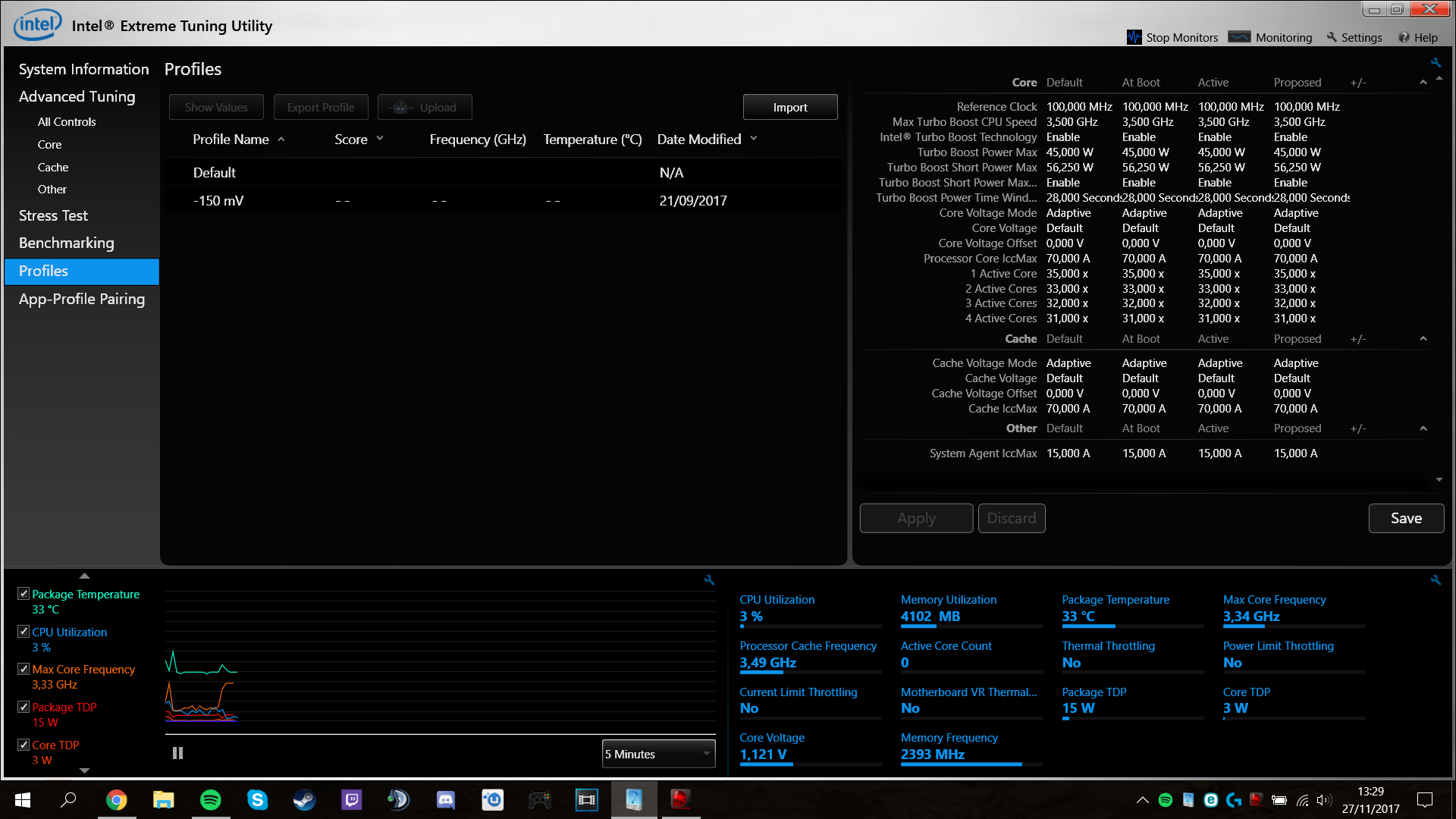The image size is (1456, 819).
Task: Open the Settings wrench icon
Action: 1332,37
